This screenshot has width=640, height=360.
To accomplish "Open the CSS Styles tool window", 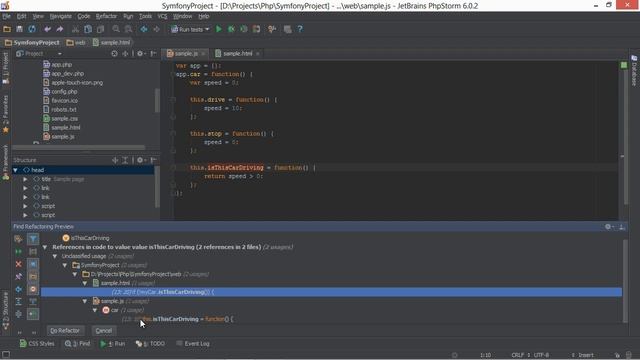I will click(37, 344).
